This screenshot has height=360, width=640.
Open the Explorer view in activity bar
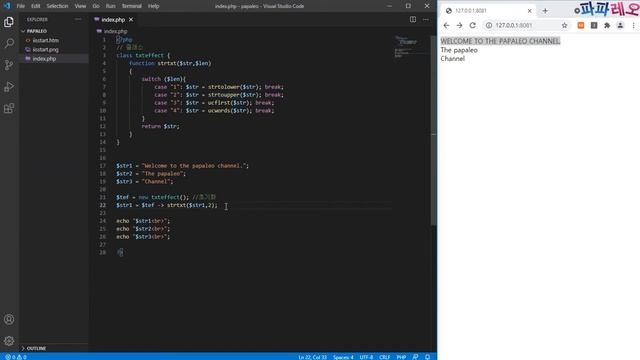coord(9,22)
